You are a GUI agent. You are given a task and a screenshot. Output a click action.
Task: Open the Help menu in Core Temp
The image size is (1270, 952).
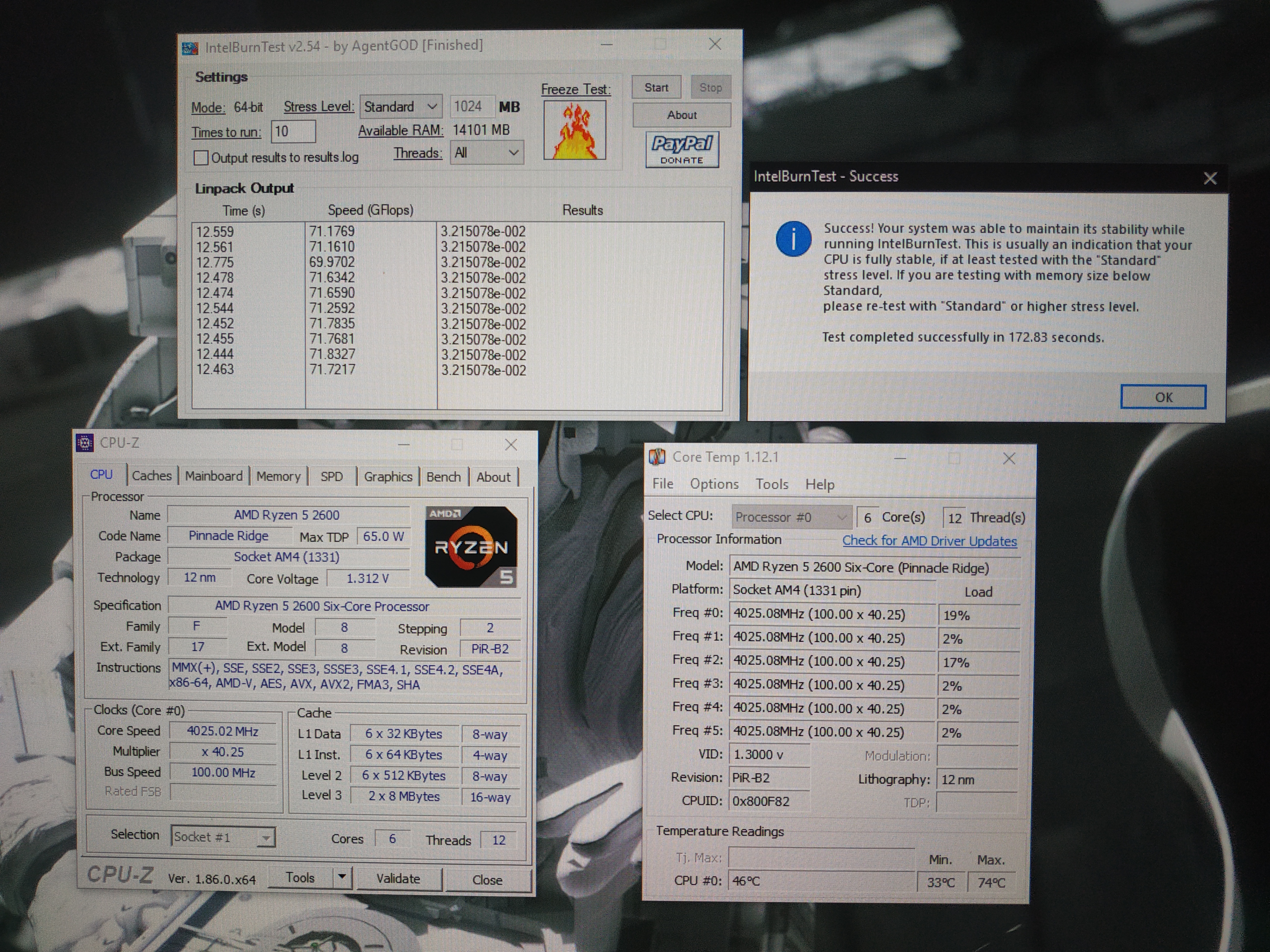pyautogui.click(x=819, y=485)
